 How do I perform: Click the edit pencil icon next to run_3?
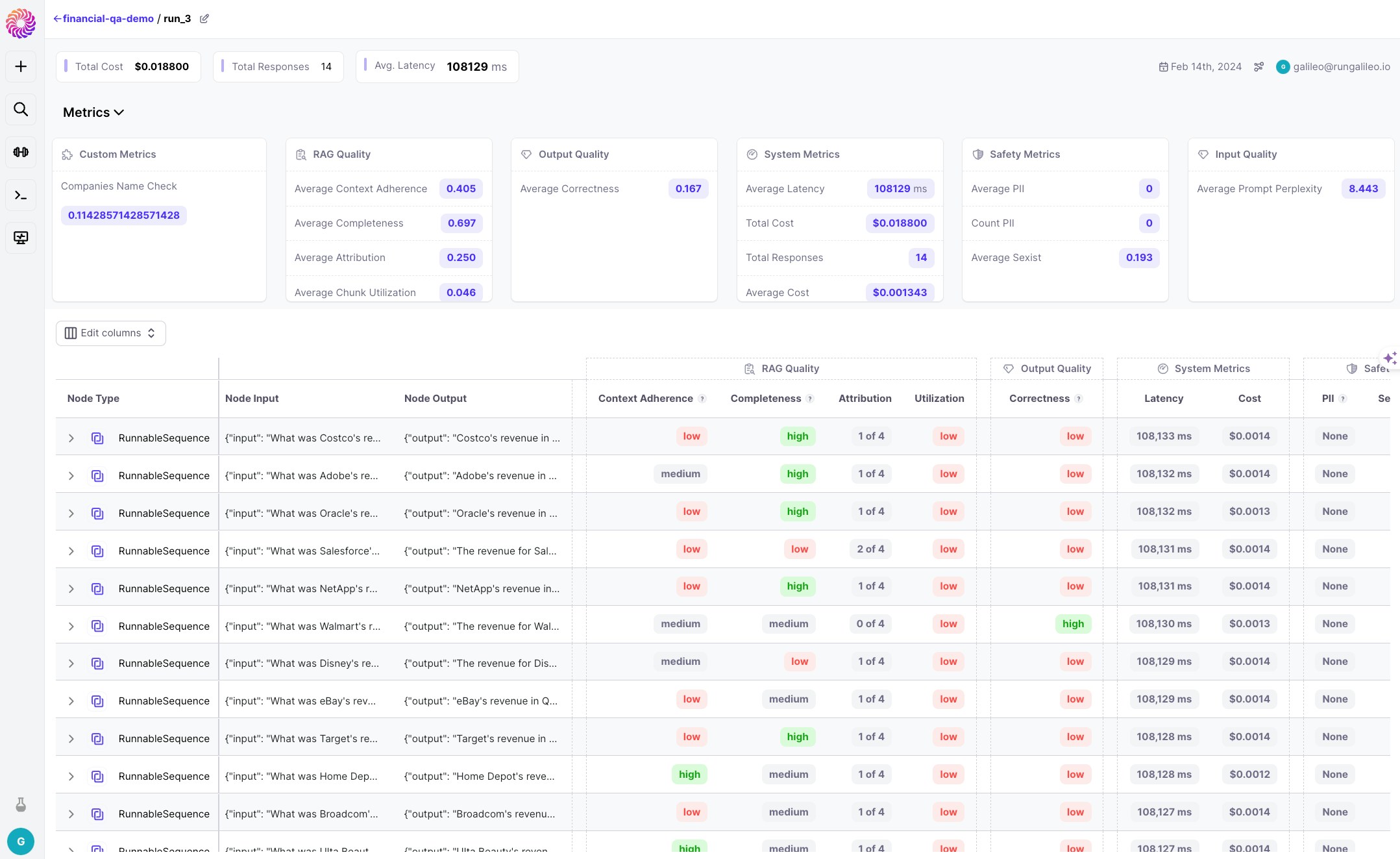pyautogui.click(x=204, y=19)
